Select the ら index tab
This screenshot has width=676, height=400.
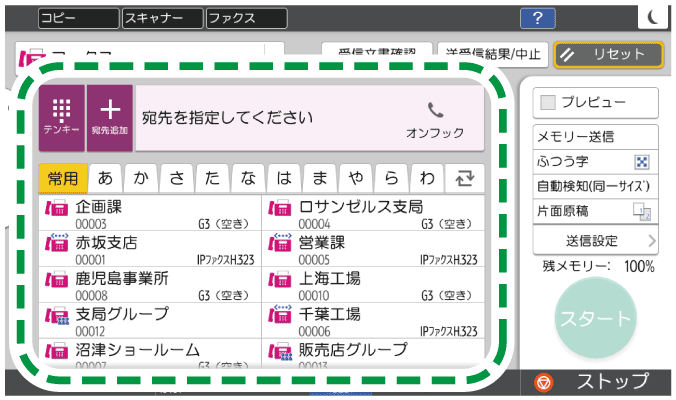point(392,178)
